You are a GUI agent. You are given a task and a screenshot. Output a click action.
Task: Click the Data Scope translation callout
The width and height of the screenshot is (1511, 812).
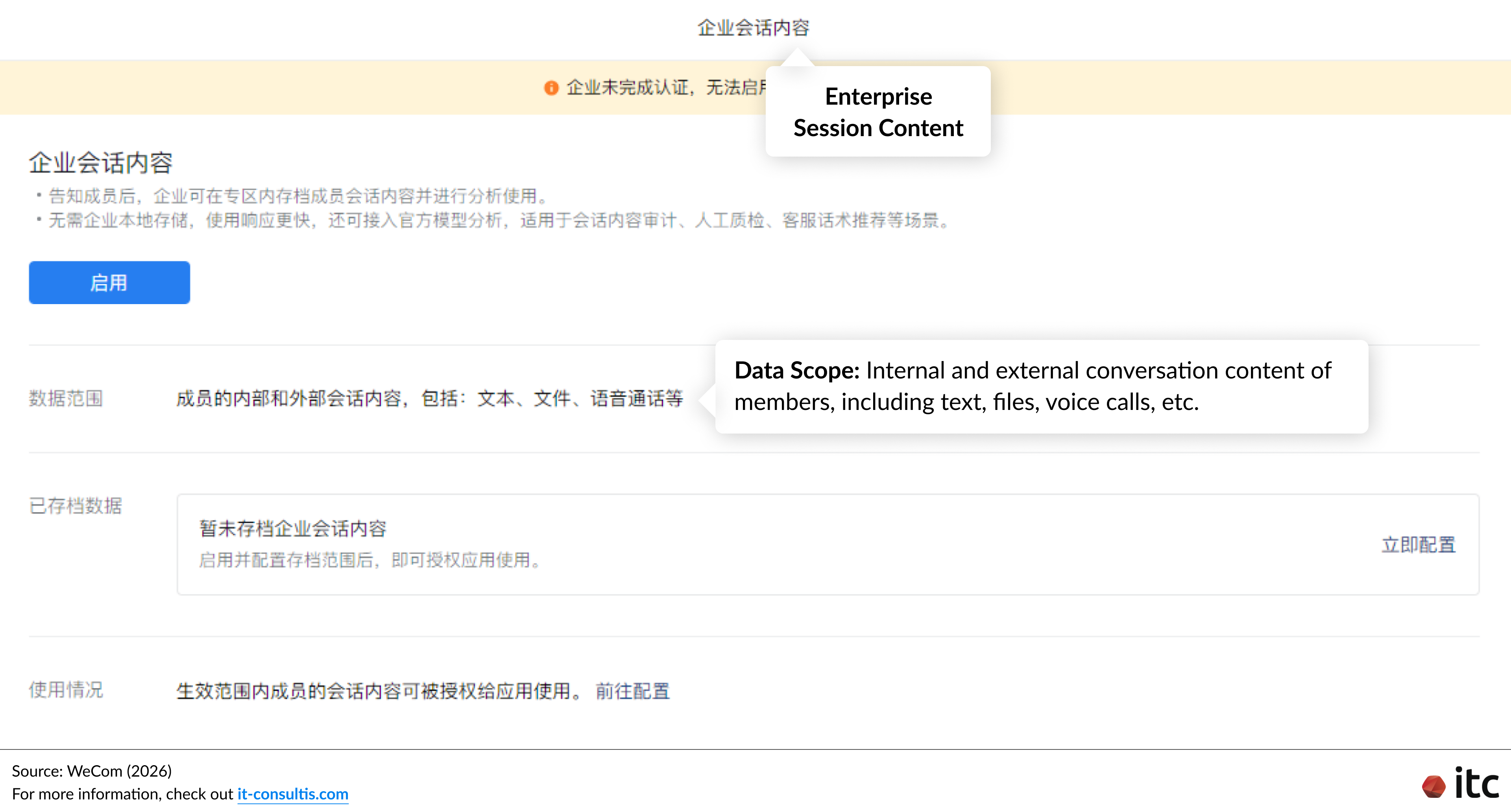click(1041, 386)
